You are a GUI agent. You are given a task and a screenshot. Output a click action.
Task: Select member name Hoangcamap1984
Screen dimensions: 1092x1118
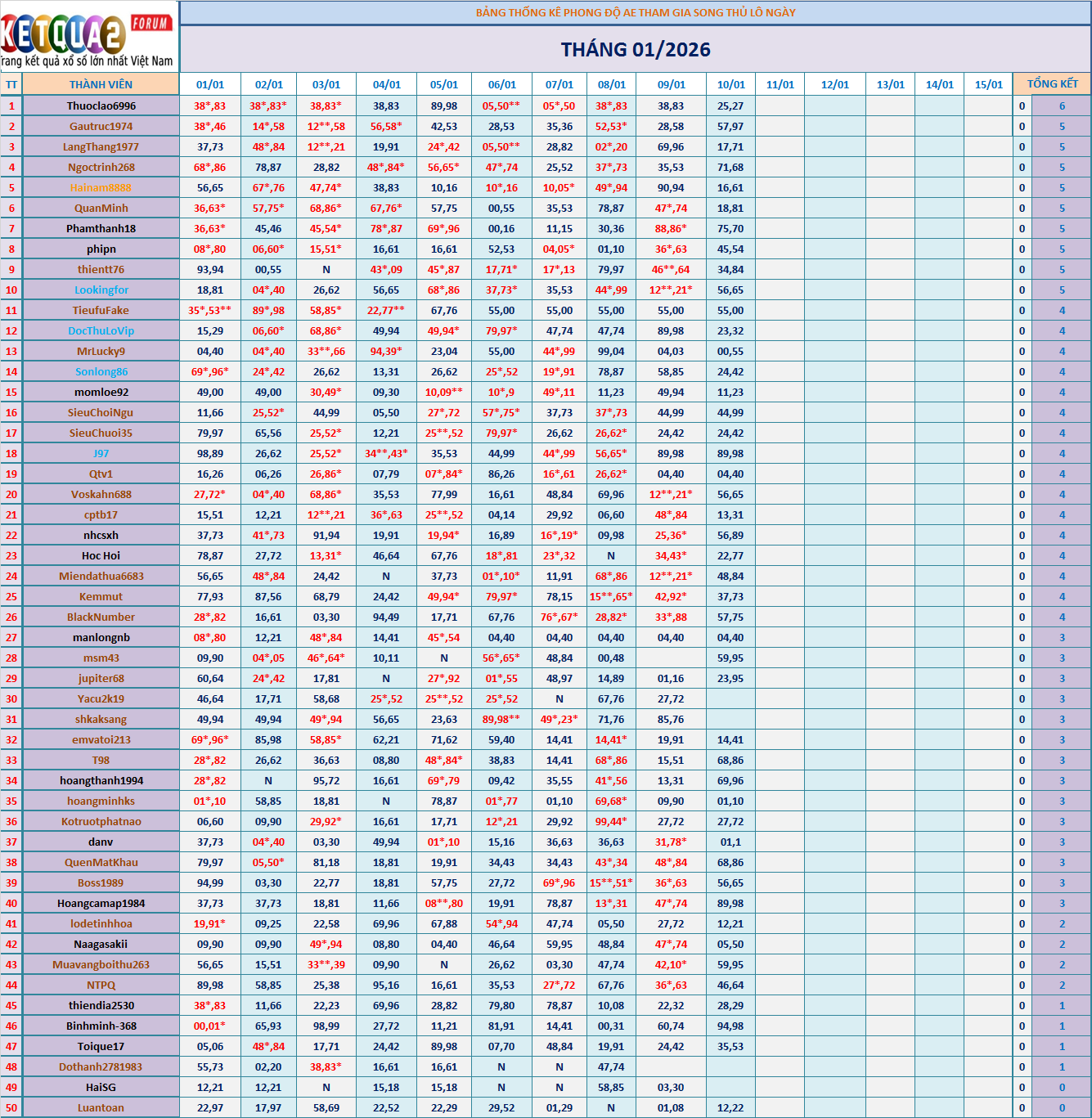(101, 903)
